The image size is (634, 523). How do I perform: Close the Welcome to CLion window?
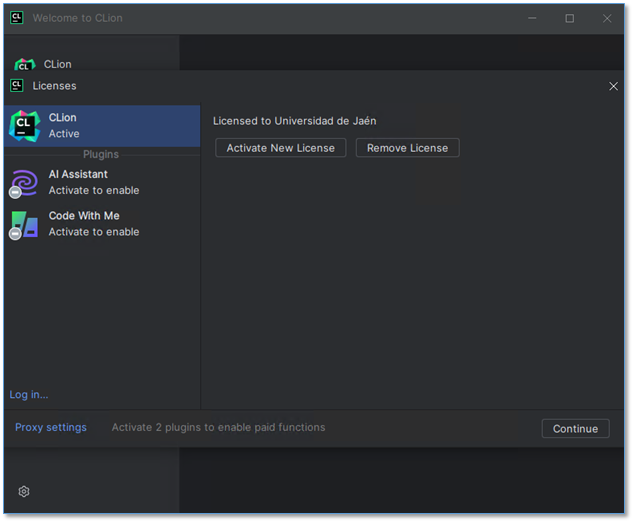point(607,18)
